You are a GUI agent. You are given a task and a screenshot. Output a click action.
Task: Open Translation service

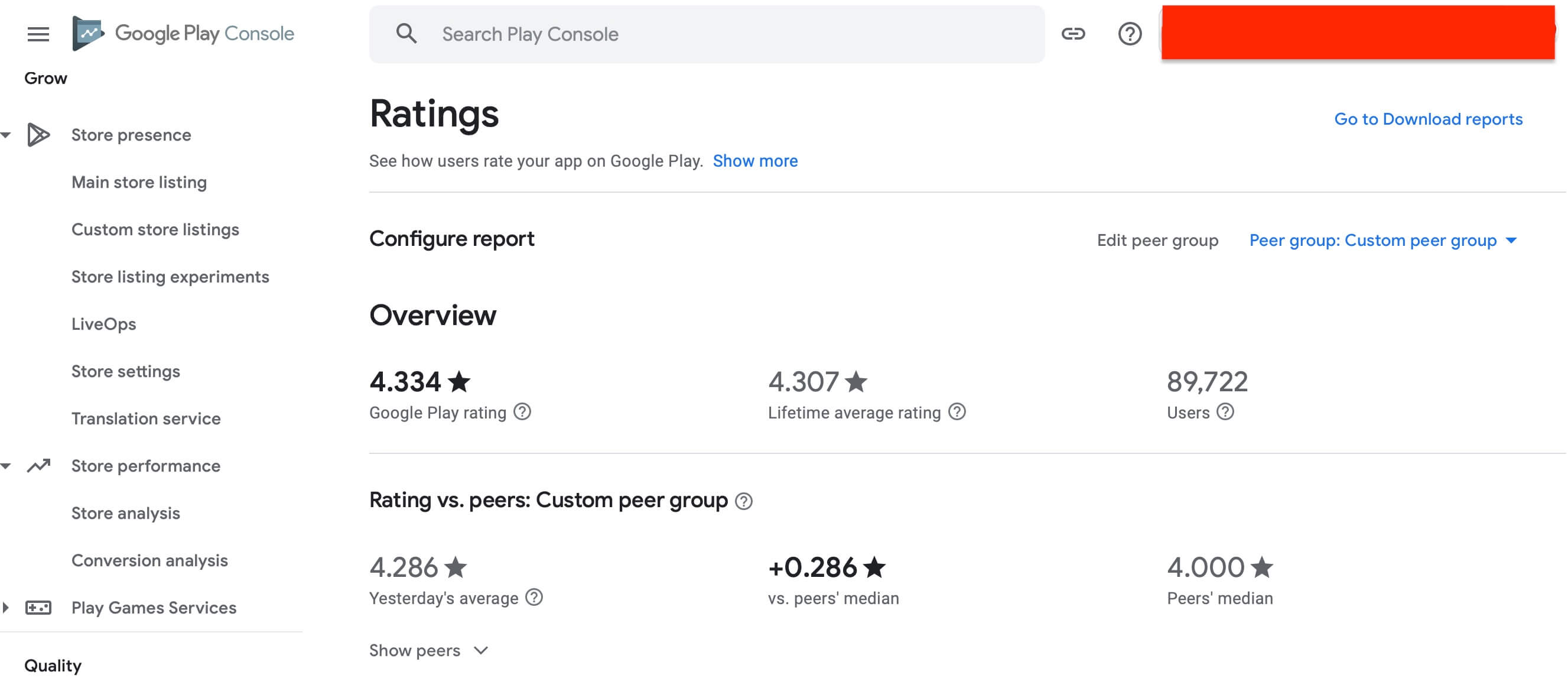pyautogui.click(x=145, y=419)
